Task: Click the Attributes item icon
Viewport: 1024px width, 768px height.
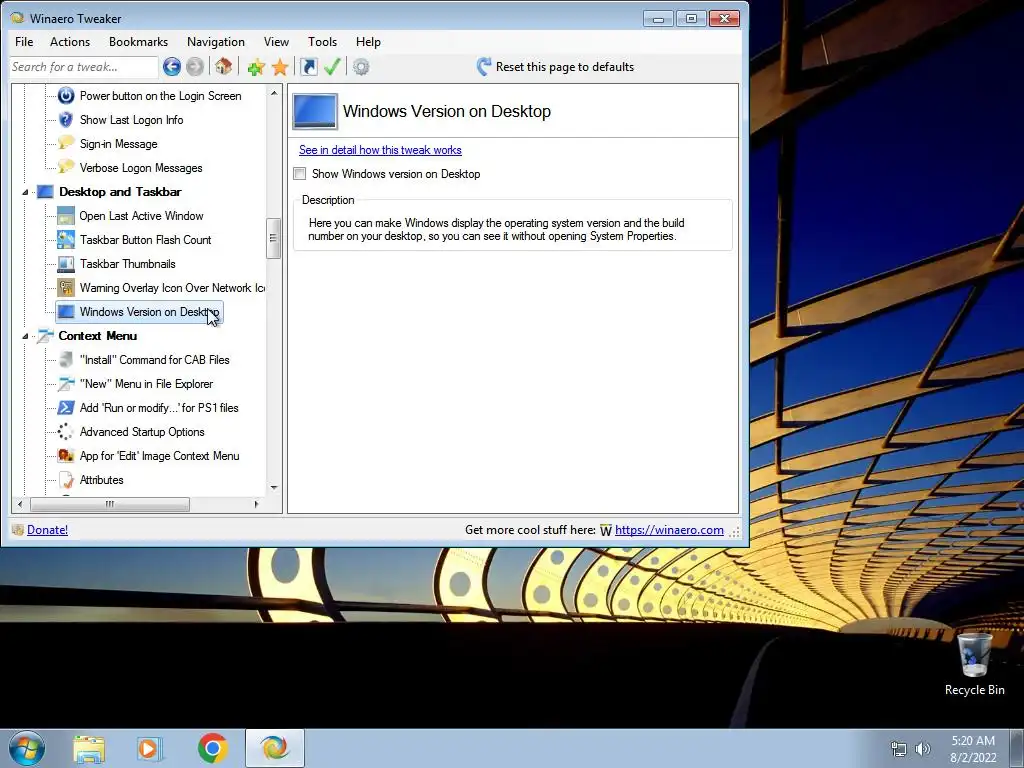Action: (66, 480)
